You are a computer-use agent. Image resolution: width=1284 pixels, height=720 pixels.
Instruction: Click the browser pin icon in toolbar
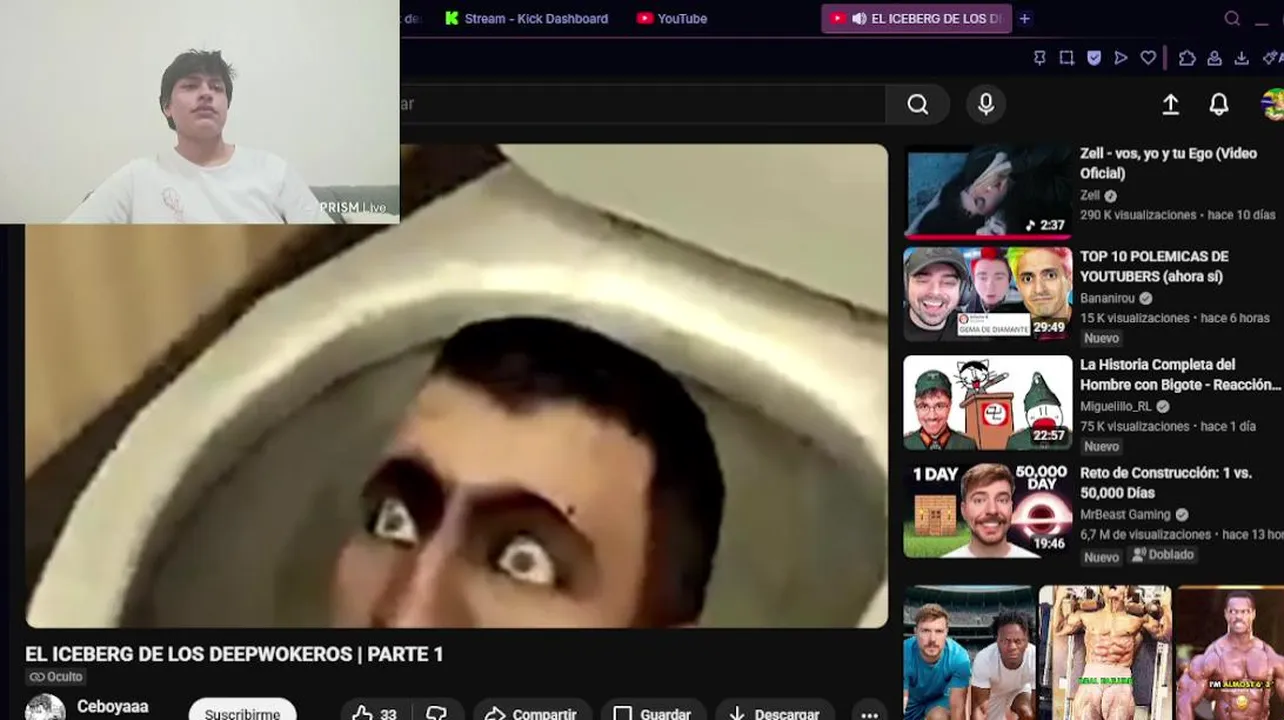[1039, 58]
